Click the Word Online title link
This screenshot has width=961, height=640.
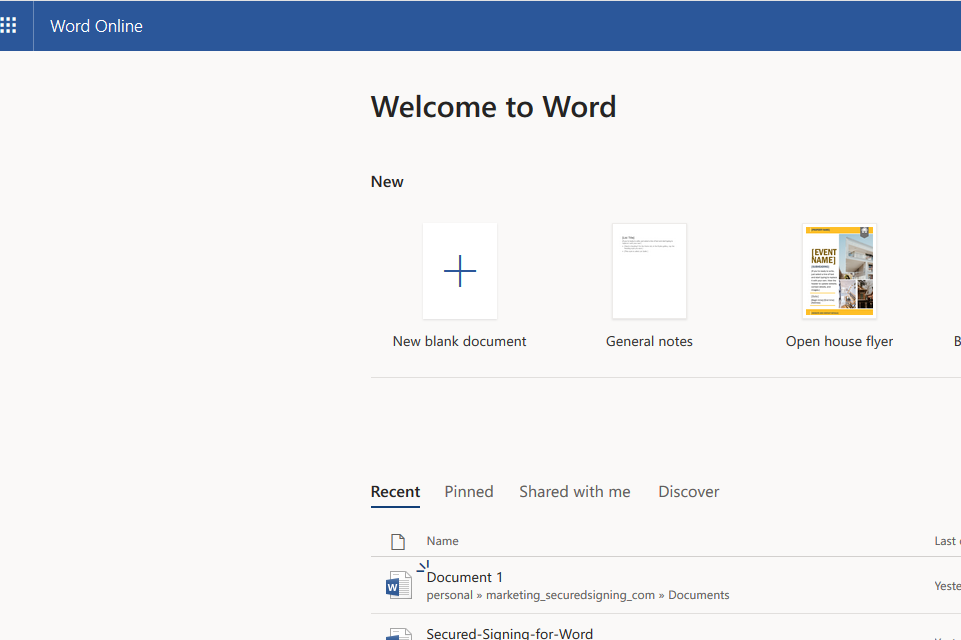coord(96,26)
